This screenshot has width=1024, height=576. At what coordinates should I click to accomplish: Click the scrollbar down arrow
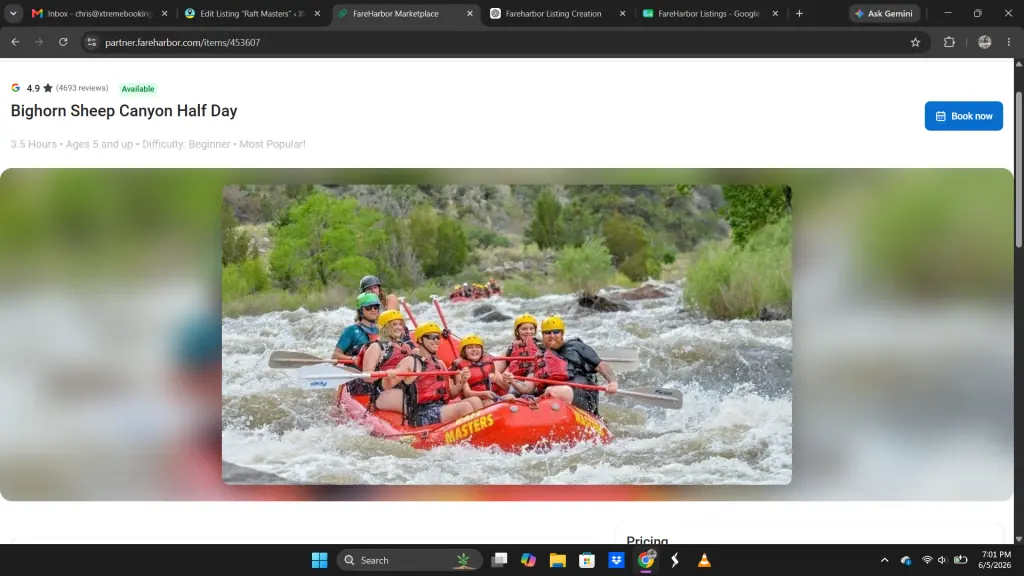click(x=1018, y=539)
